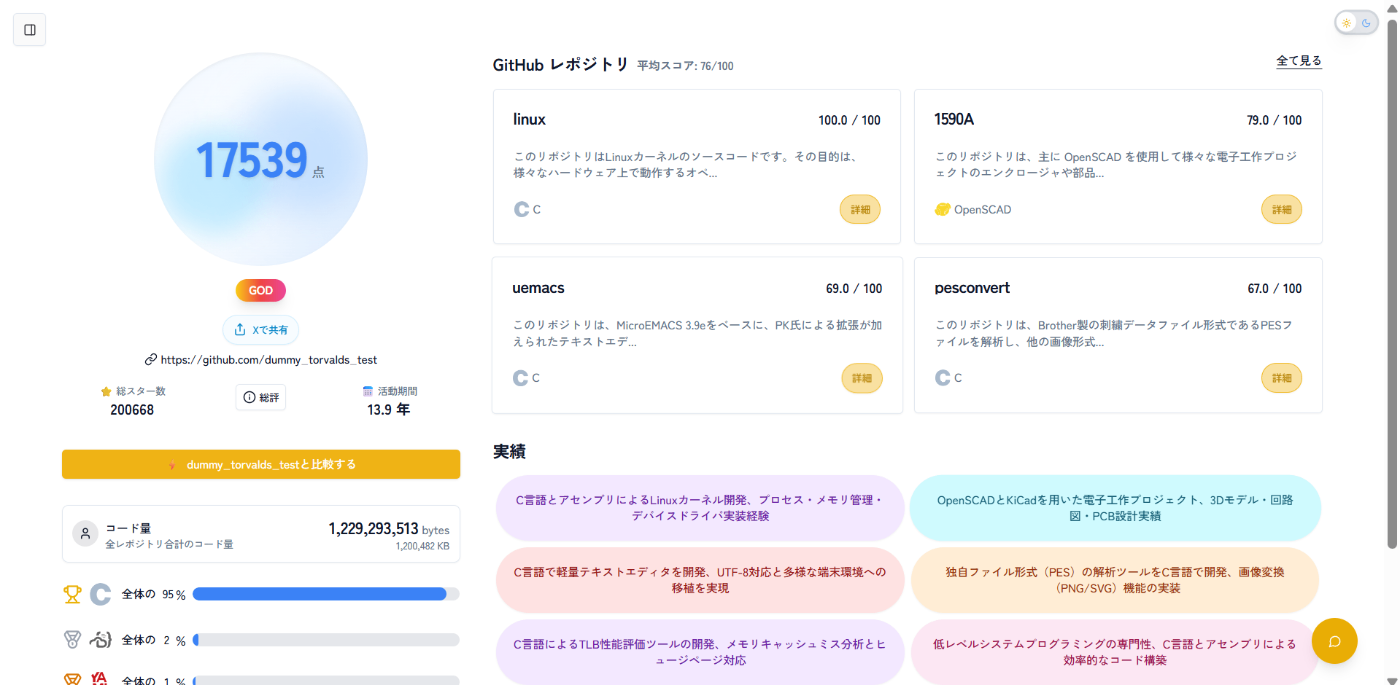Click the 95% C language progress bar

coord(326,594)
